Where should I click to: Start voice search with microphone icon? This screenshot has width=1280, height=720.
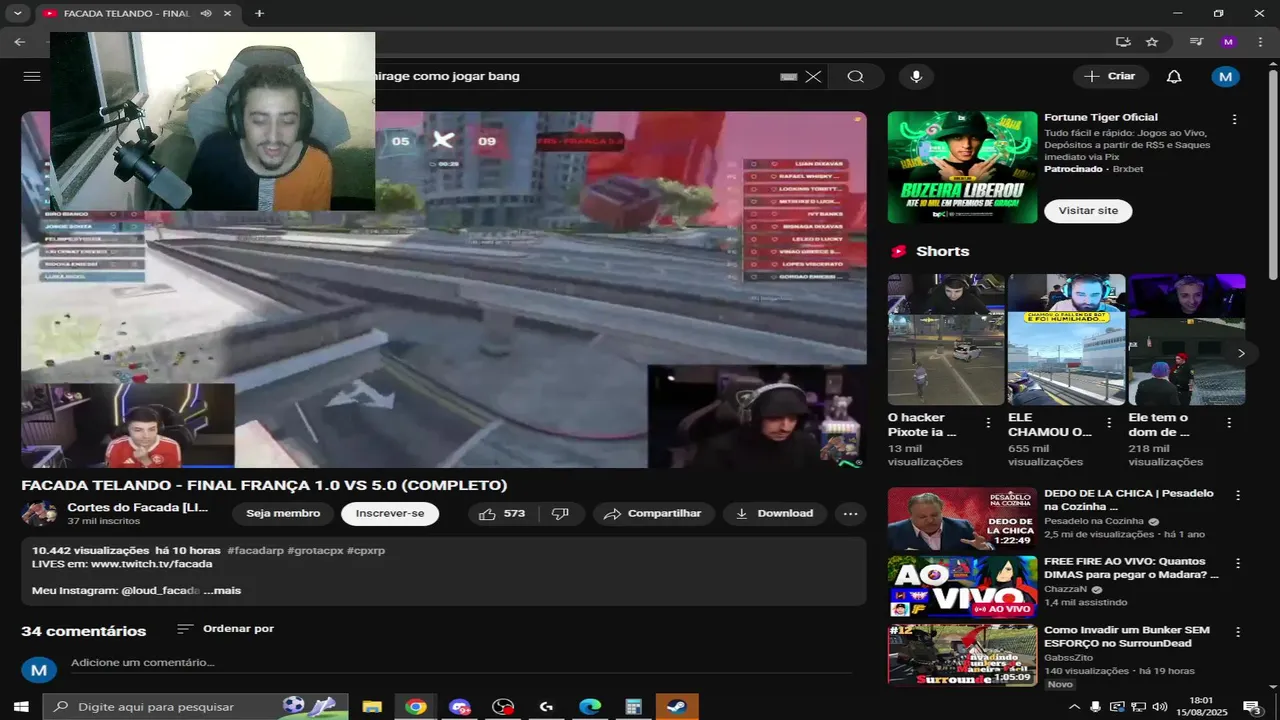coord(915,76)
